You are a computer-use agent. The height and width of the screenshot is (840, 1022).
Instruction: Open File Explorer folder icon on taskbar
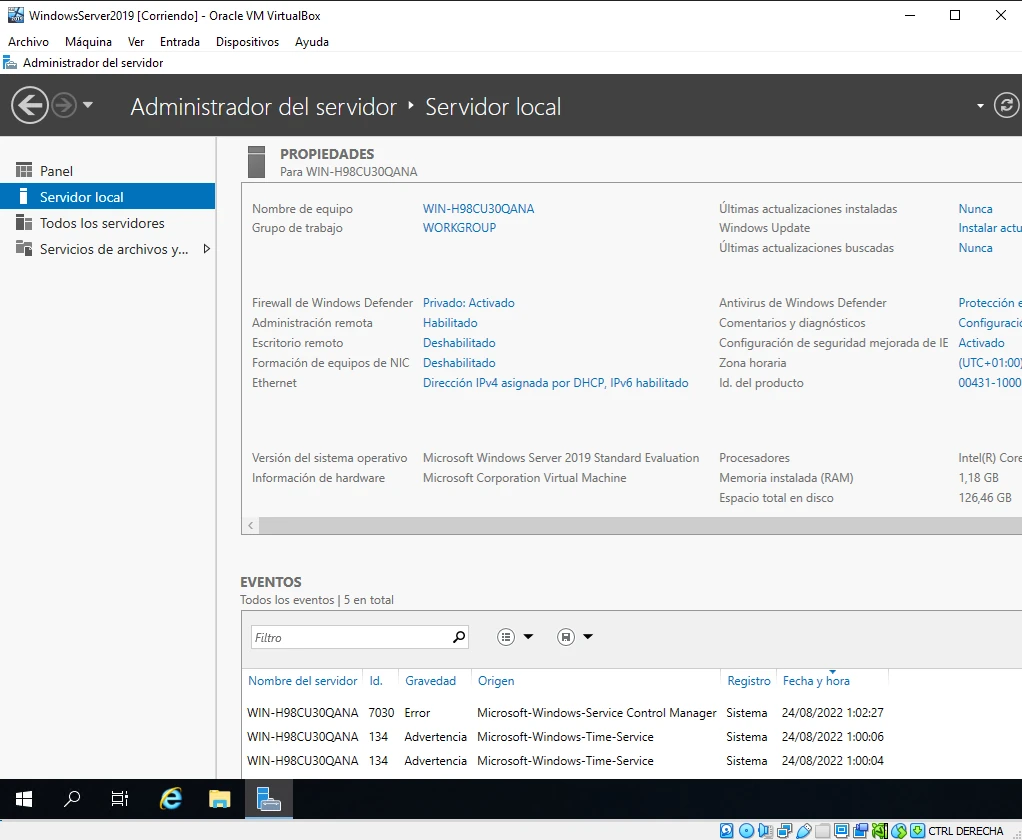[x=220, y=798]
